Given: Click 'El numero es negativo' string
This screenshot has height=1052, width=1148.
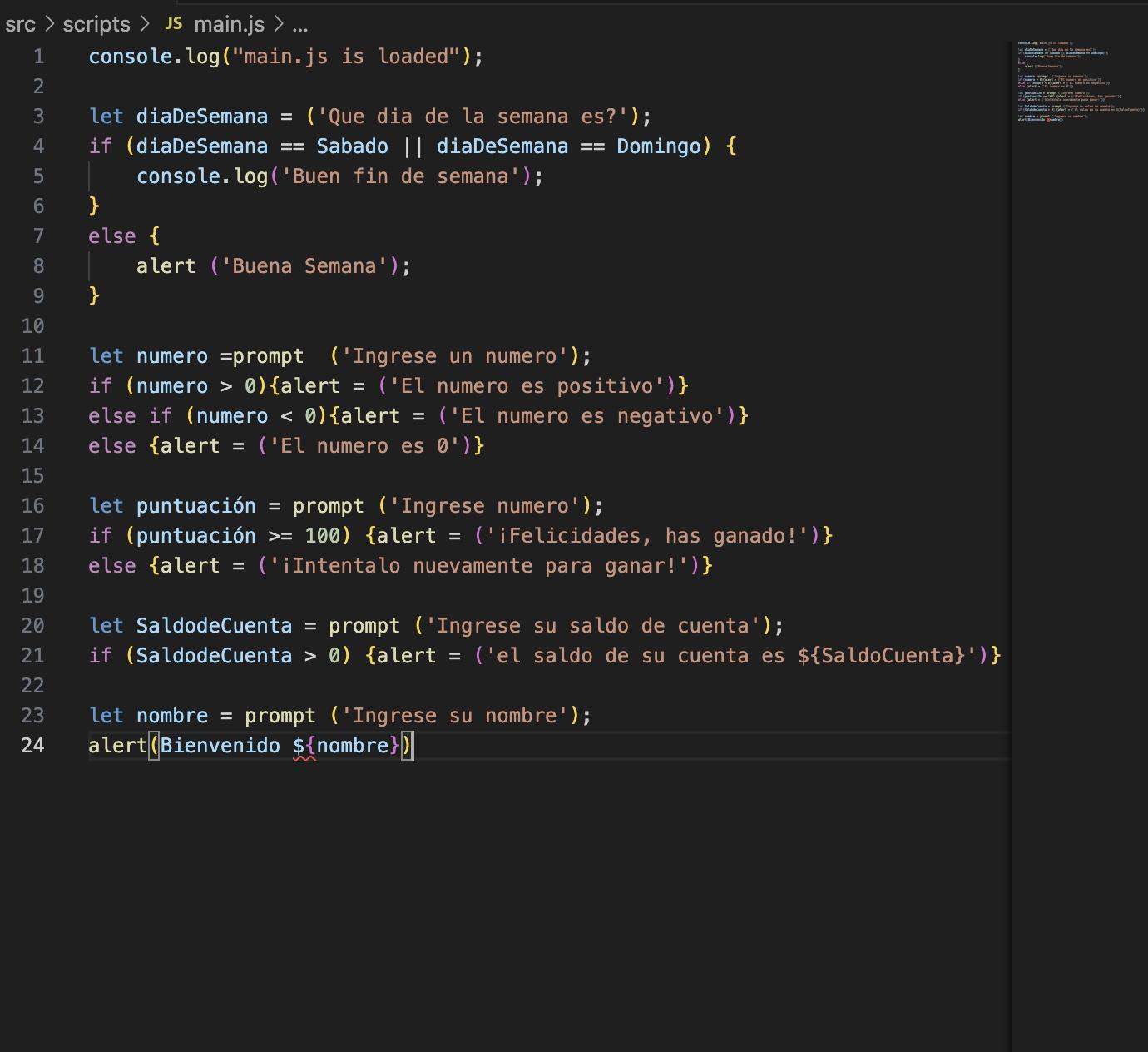Looking at the screenshot, I should tap(586, 416).
